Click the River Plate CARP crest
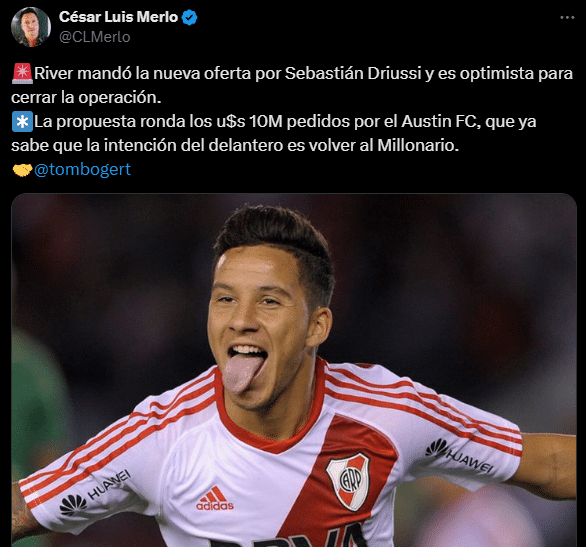The height and width of the screenshot is (548, 586). (x=349, y=481)
